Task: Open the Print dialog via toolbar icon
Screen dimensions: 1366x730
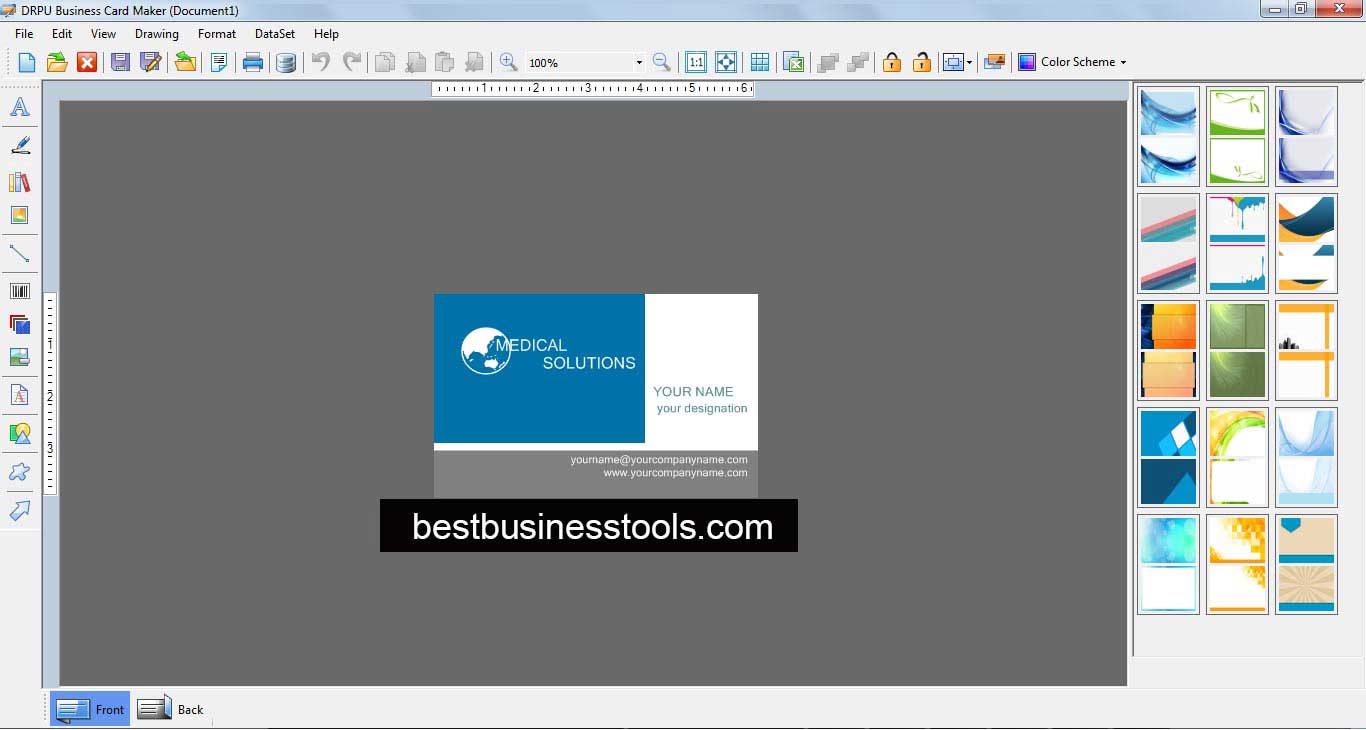Action: pos(253,61)
